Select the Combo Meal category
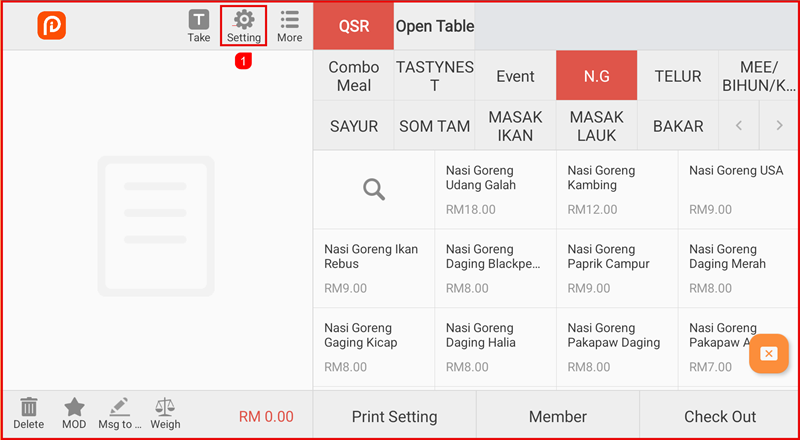800x440 pixels. [354, 76]
